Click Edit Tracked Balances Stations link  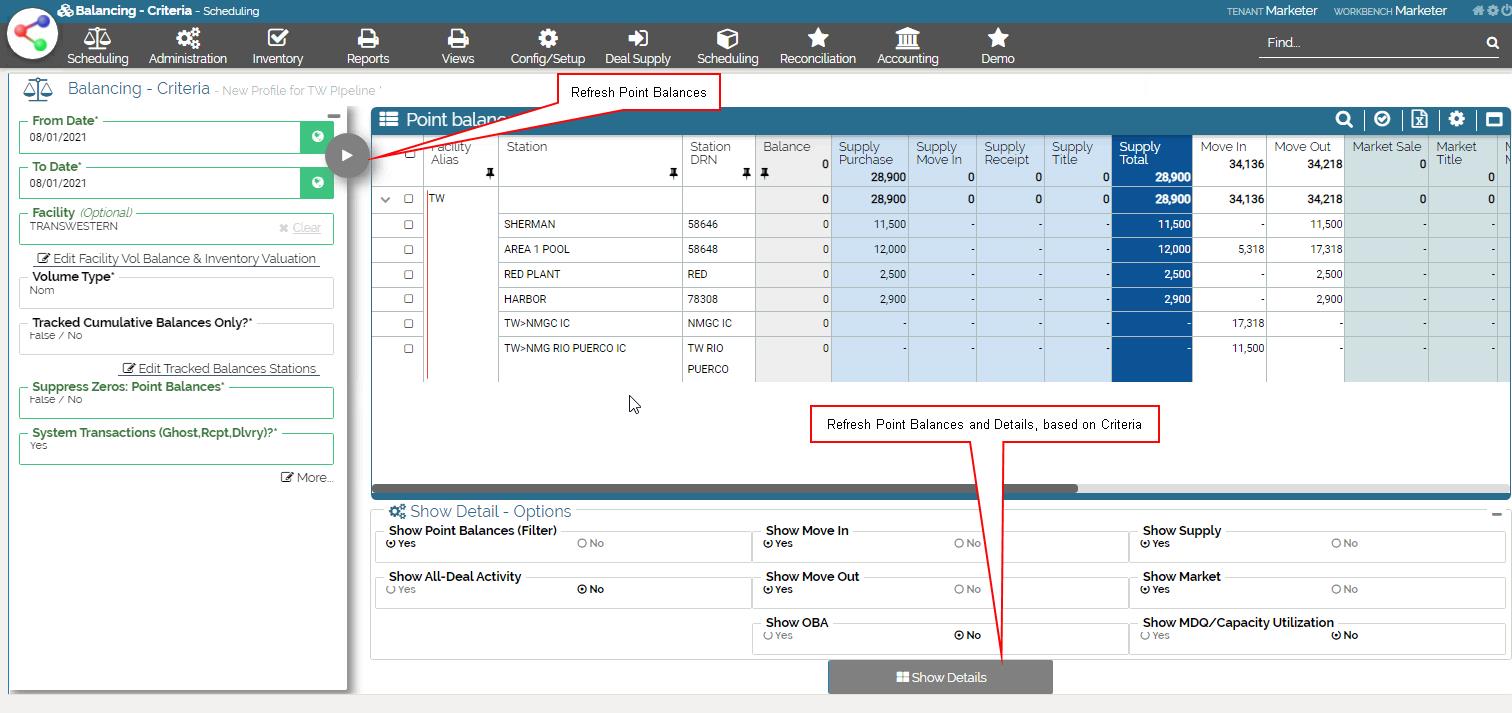pyautogui.click(x=219, y=368)
